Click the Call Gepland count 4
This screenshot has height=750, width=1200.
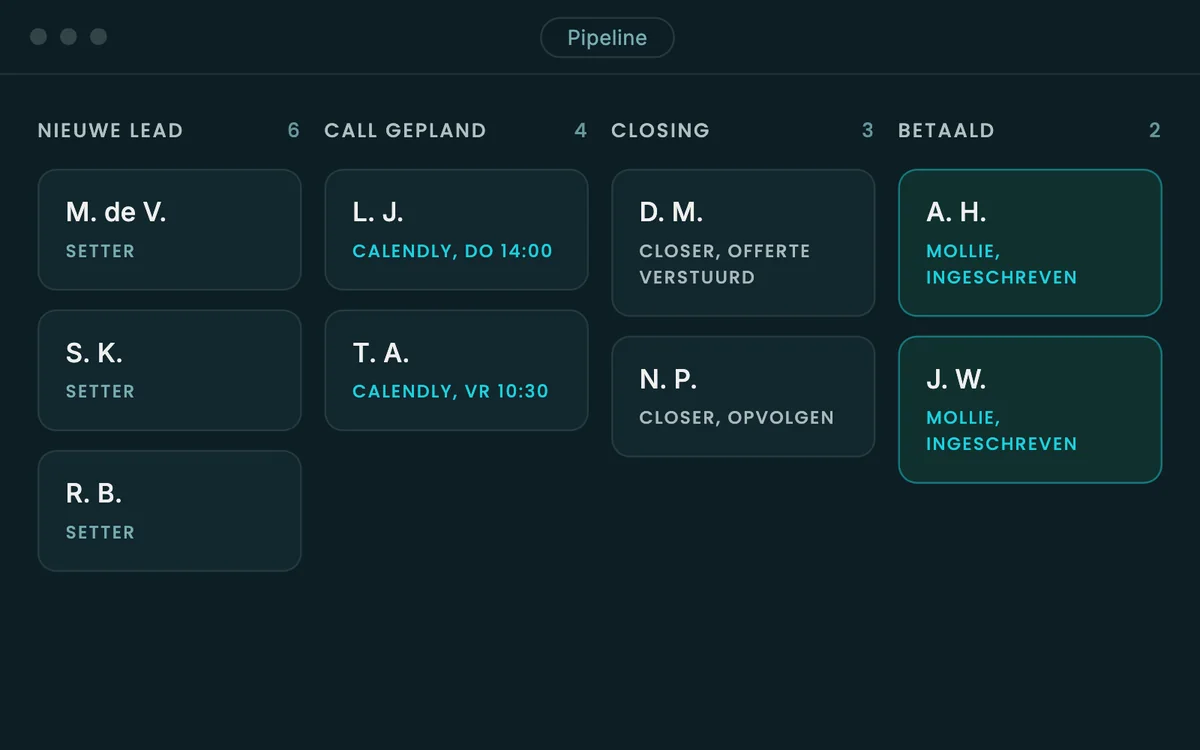[581, 130]
